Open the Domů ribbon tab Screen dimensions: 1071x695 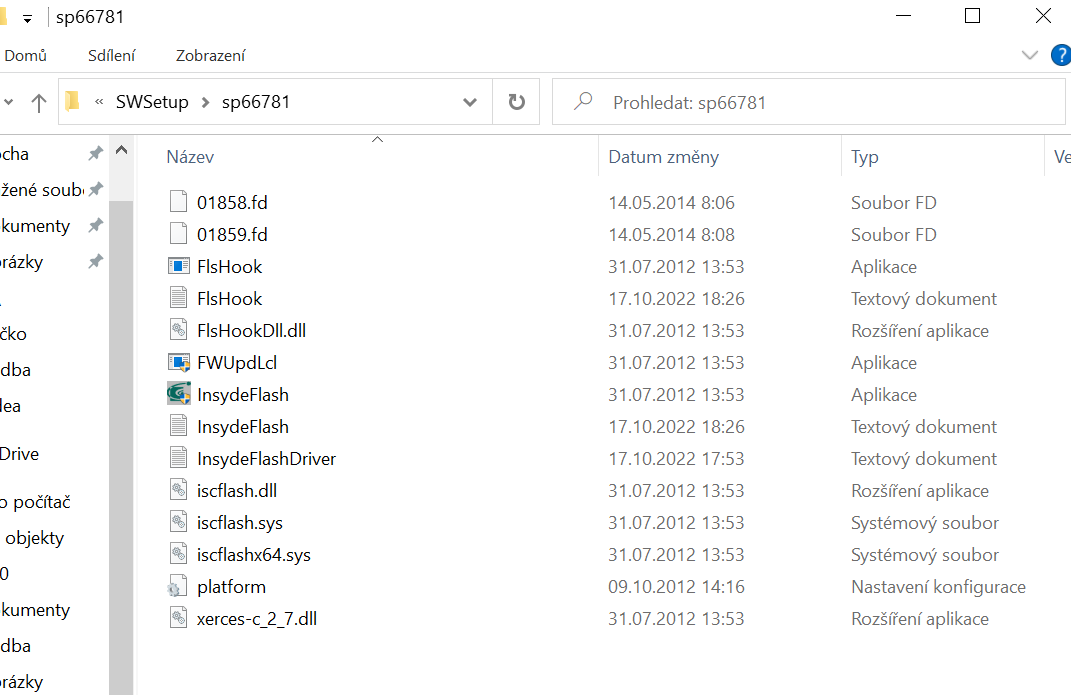click(25, 55)
